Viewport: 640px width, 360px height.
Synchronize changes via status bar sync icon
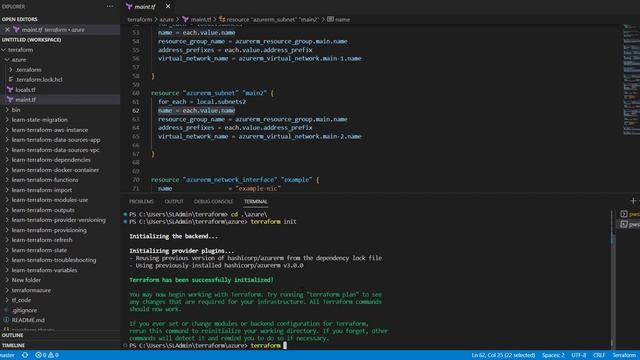coord(25,355)
